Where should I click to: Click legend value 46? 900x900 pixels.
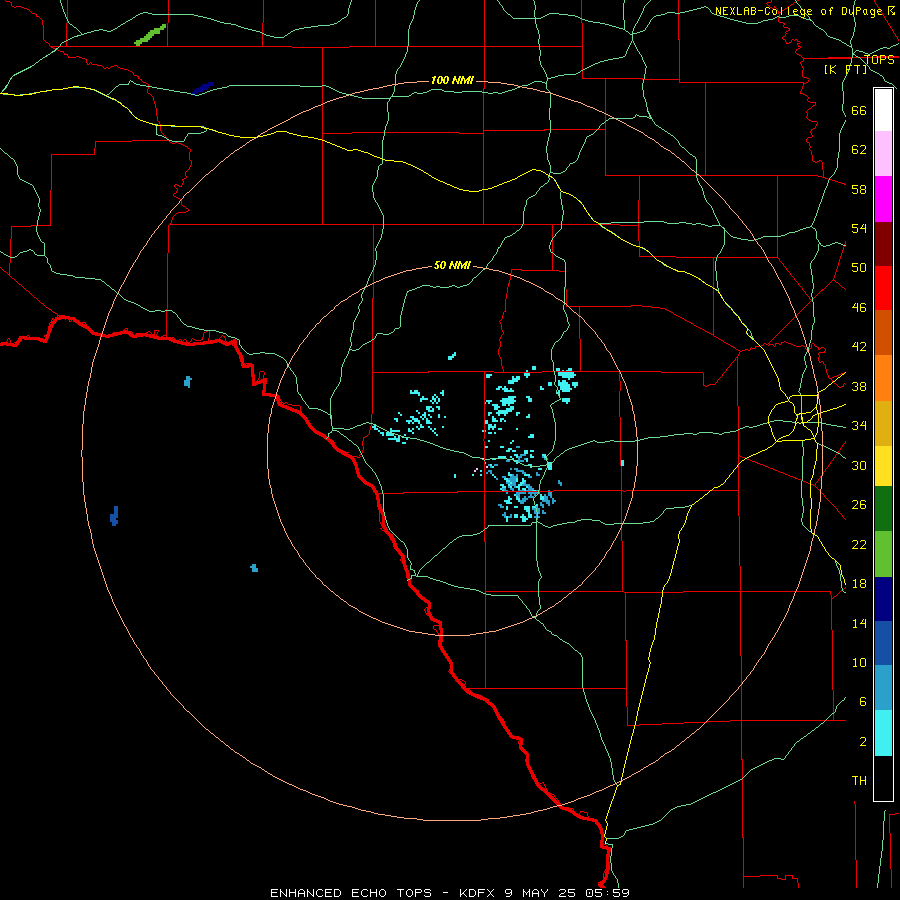[859, 308]
